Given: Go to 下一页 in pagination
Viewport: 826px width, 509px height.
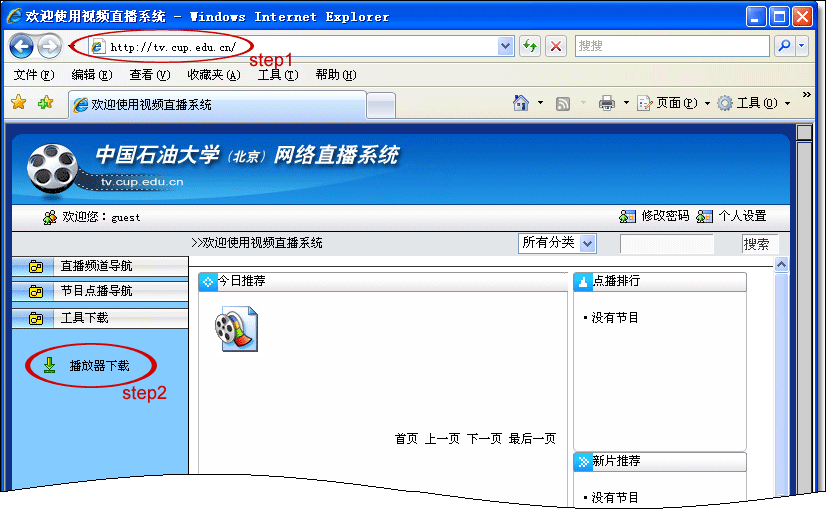Looking at the screenshot, I should [x=484, y=438].
